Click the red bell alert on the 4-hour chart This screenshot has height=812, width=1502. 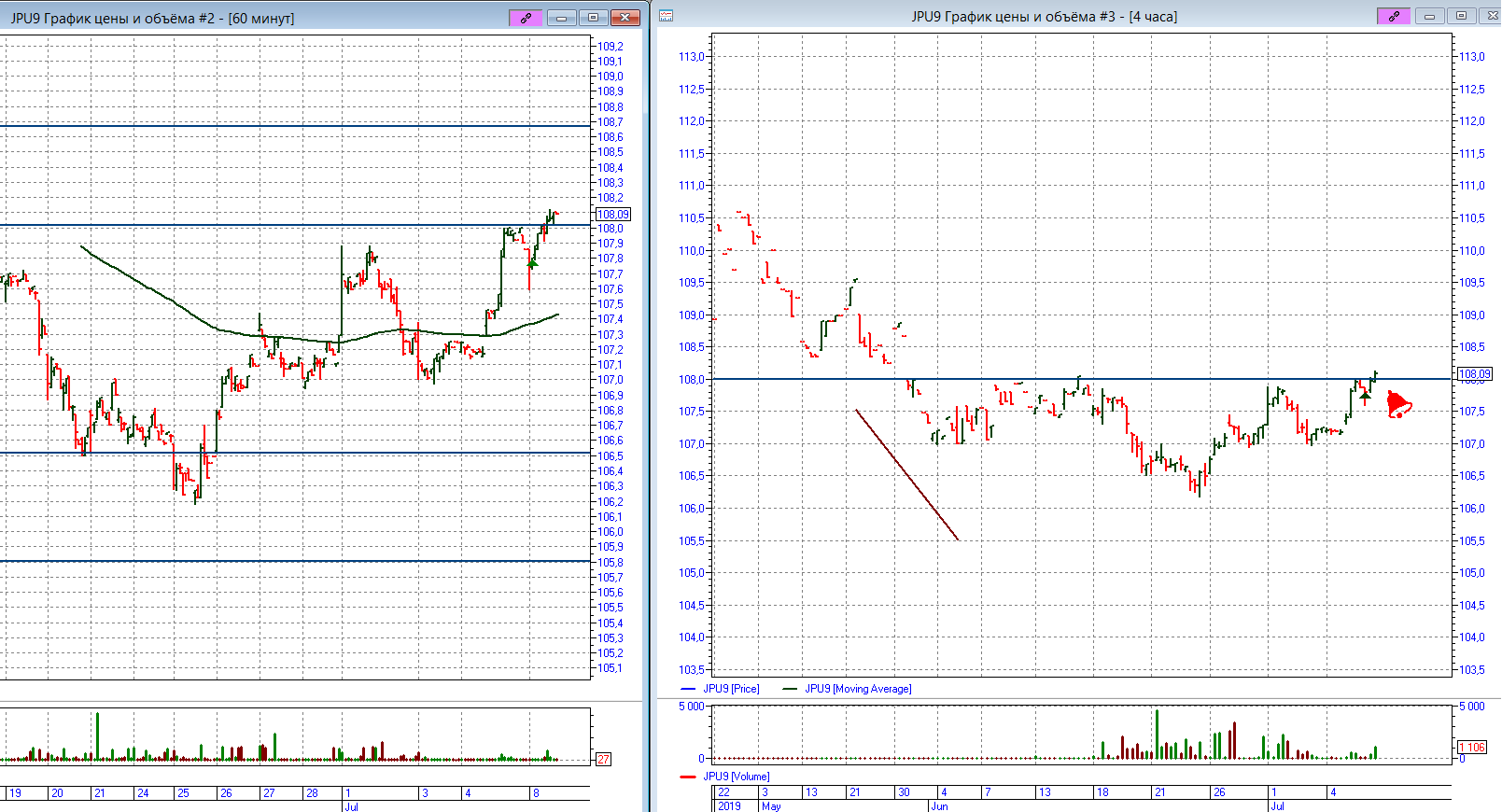click(1398, 405)
